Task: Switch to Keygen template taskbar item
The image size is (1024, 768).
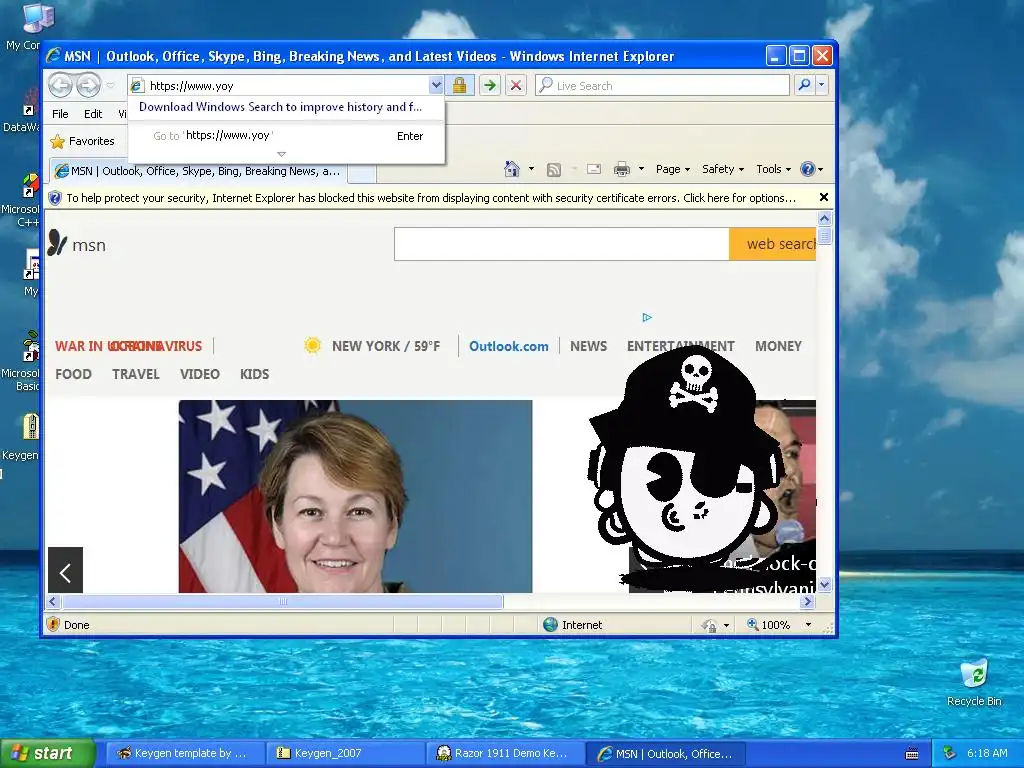Action: coord(184,754)
